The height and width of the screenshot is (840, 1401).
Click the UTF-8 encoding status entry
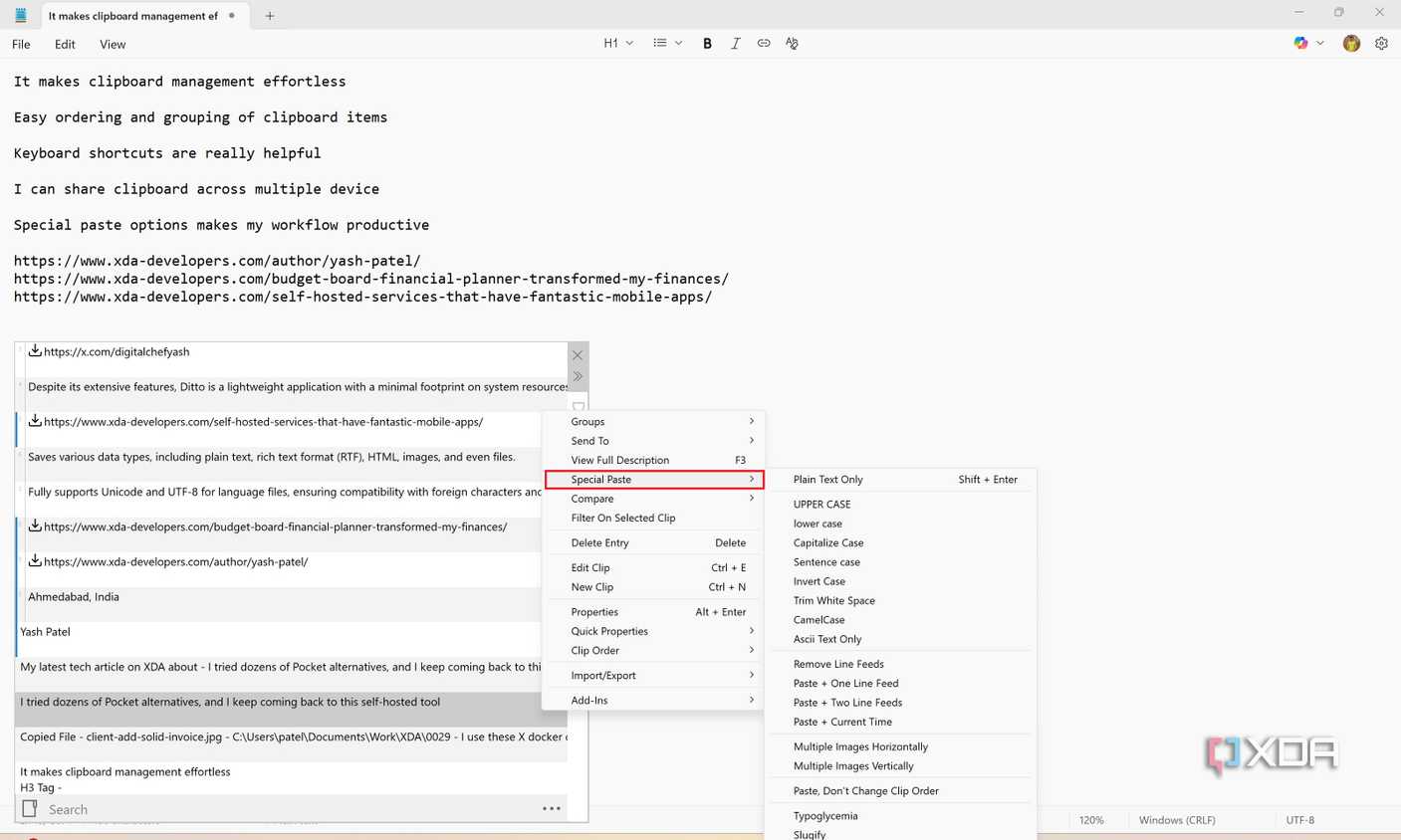pos(1300,820)
